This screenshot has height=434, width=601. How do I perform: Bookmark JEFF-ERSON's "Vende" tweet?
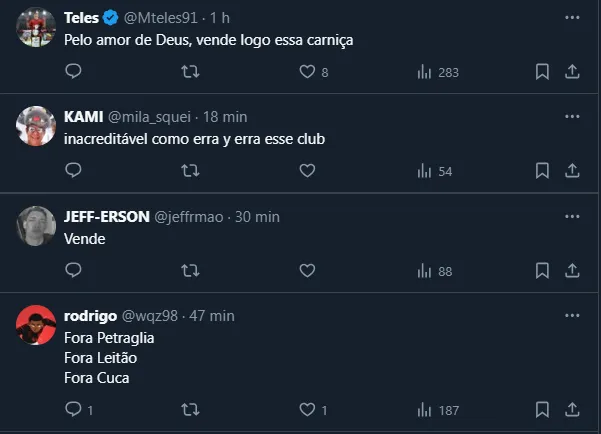coord(542,270)
